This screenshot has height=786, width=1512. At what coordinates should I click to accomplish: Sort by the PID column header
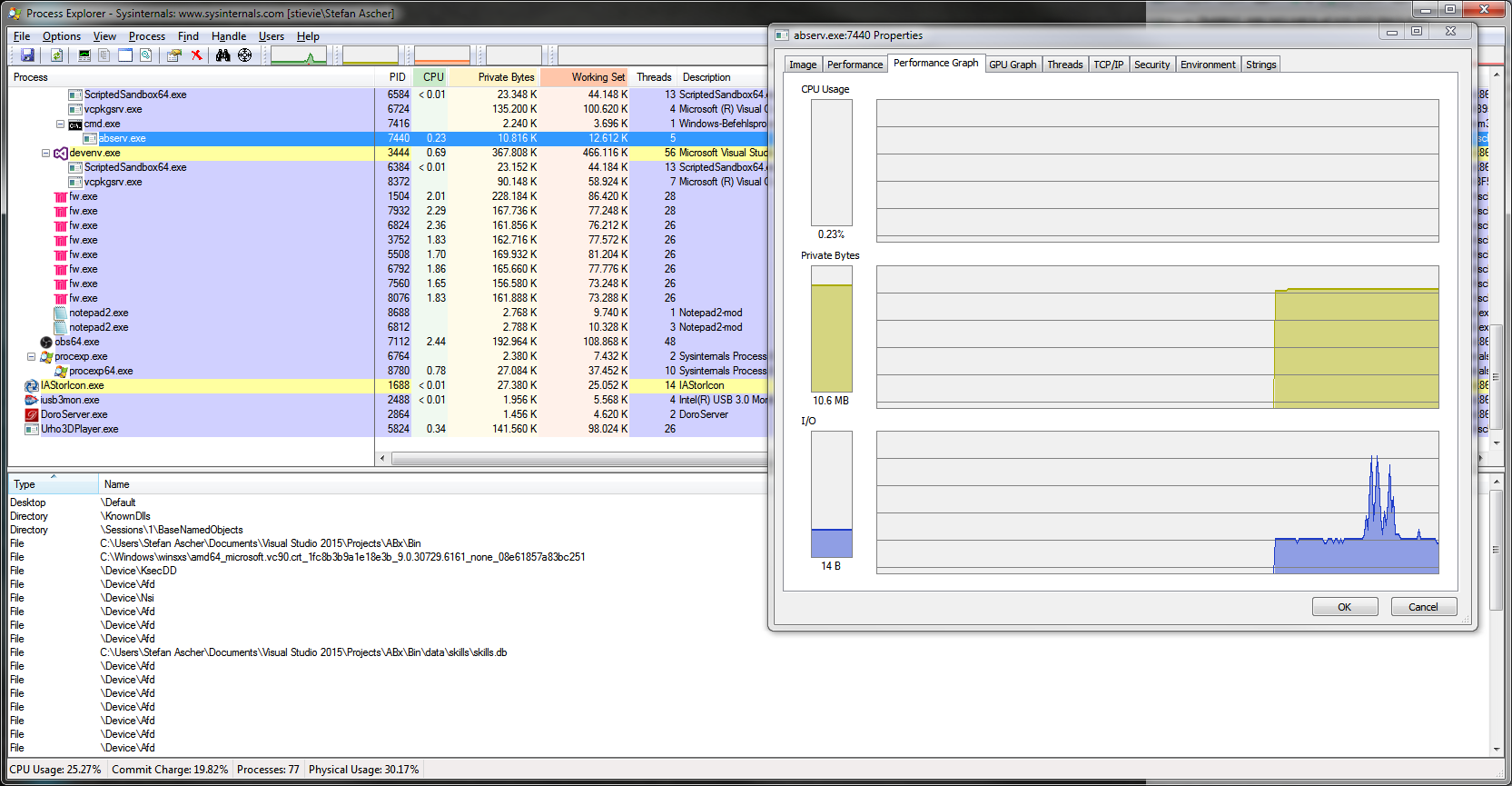pyautogui.click(x=394, y=77)
